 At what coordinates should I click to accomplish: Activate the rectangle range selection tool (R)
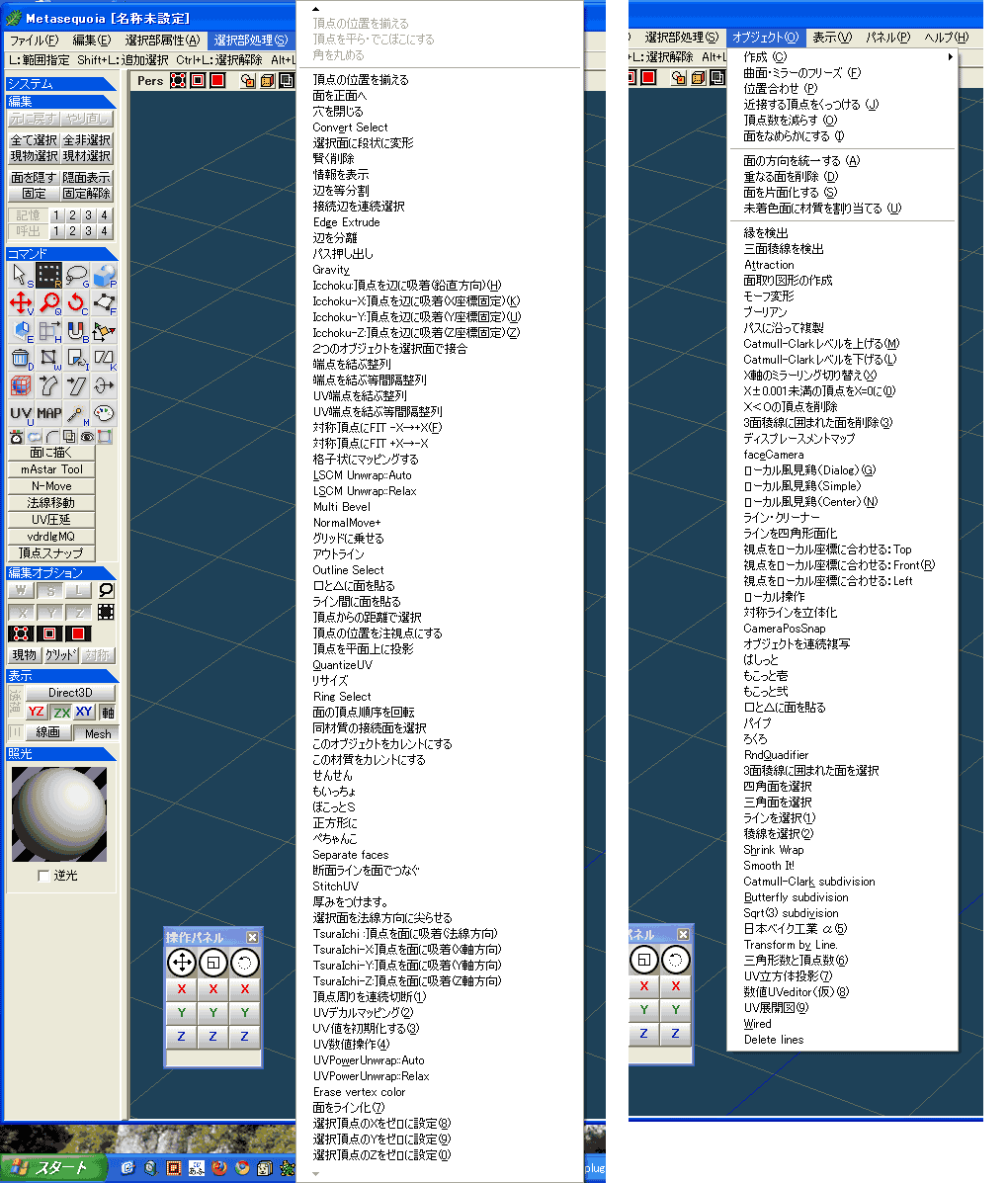(x=49, y=276)
